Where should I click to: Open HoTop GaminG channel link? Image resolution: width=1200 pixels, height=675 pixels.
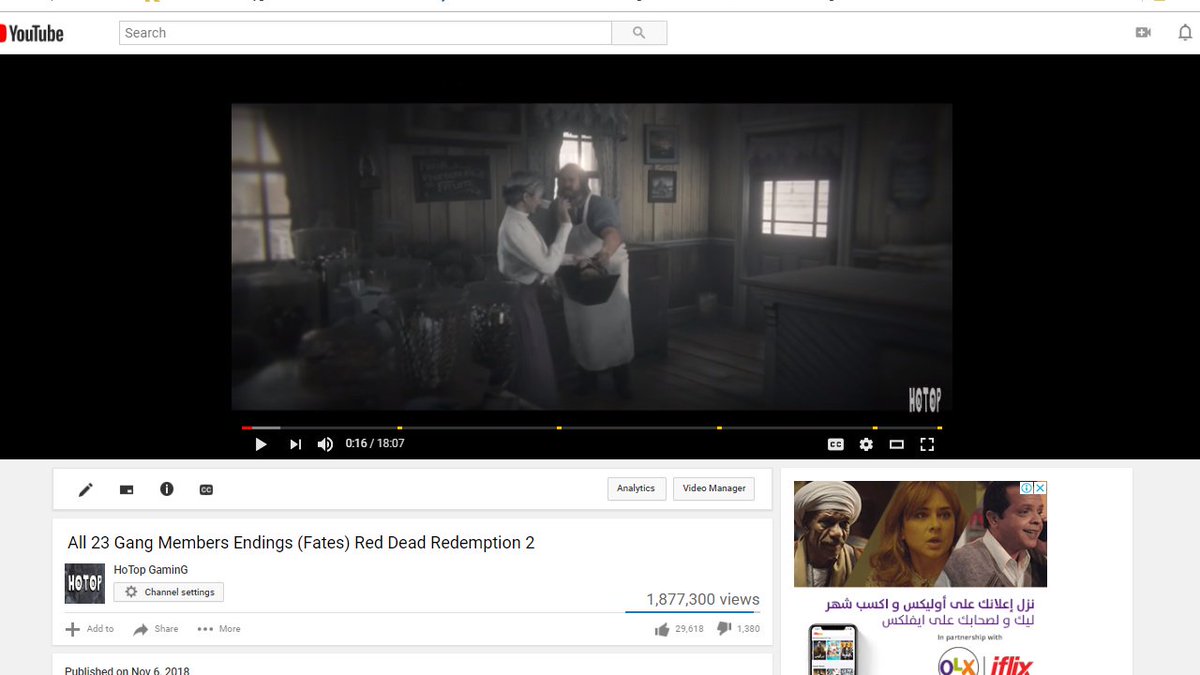(150, 570)
